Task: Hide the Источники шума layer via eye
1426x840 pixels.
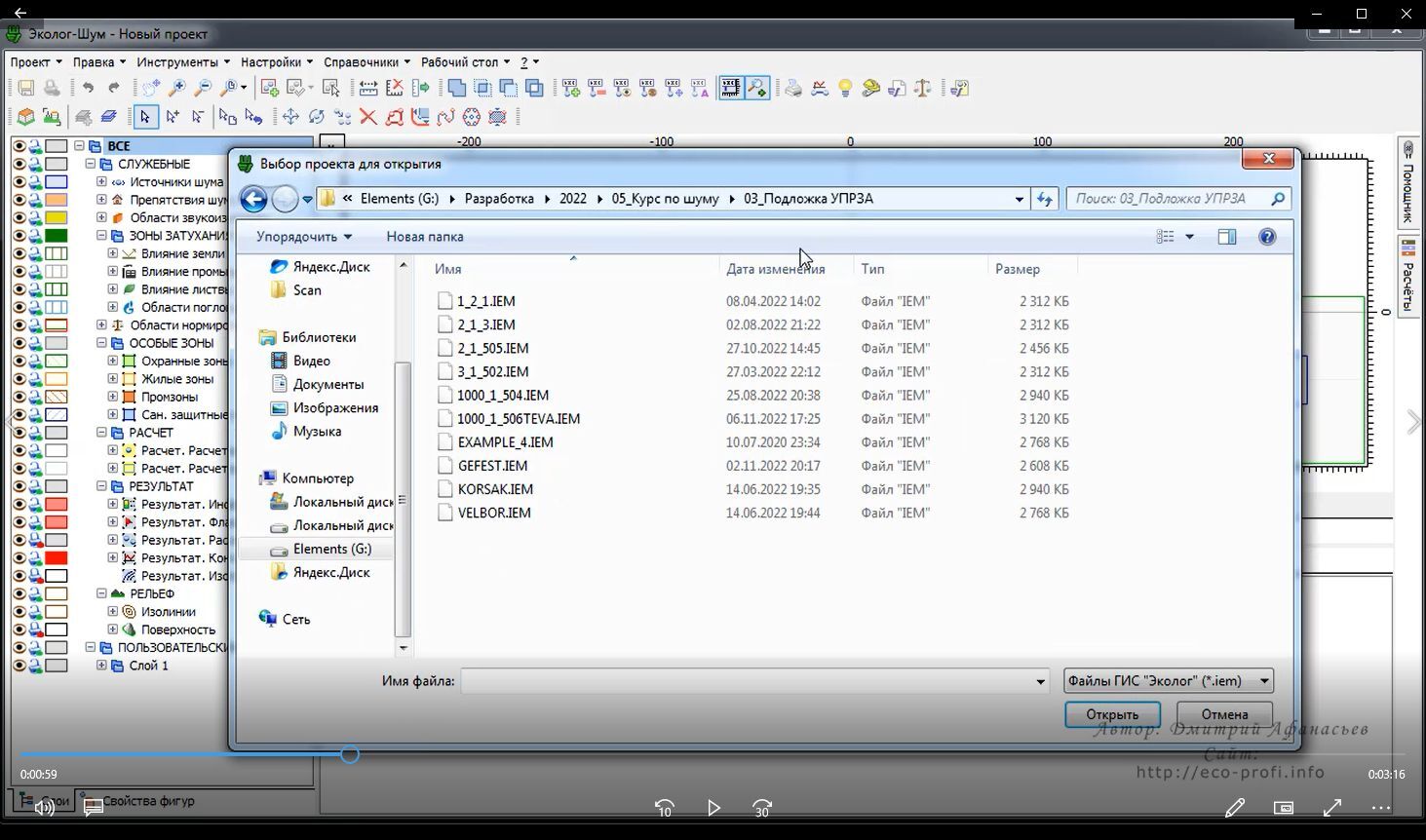Action: [x=19, y=182]
